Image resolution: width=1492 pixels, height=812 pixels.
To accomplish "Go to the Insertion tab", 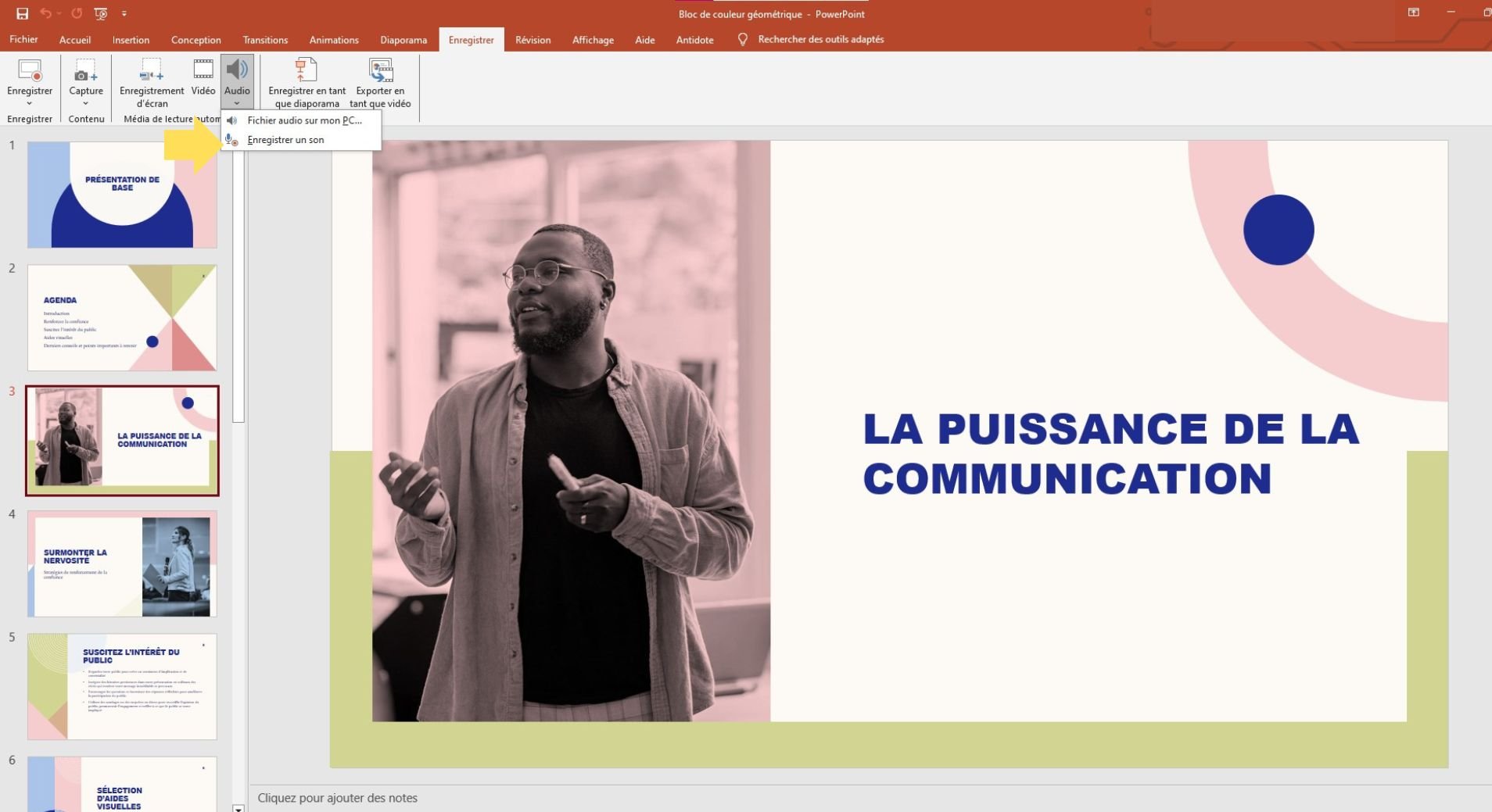I will 131,40.
